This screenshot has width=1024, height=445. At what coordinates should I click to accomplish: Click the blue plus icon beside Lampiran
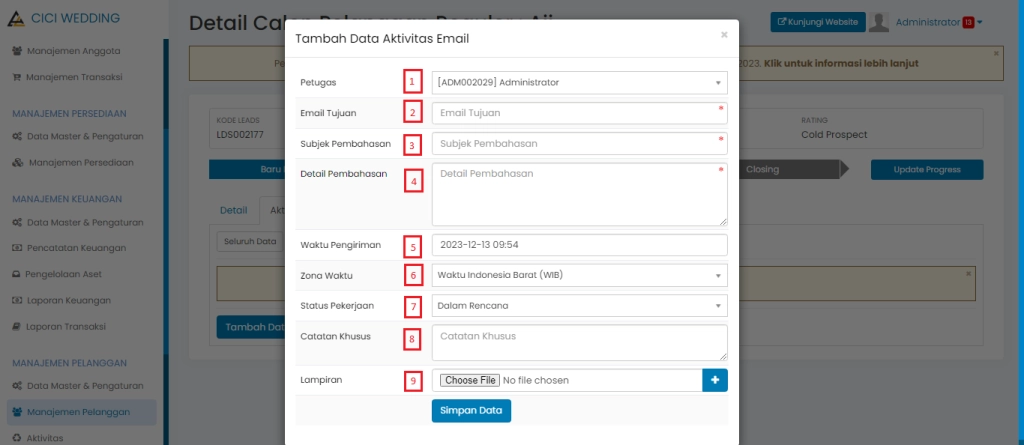click(715, 380)
